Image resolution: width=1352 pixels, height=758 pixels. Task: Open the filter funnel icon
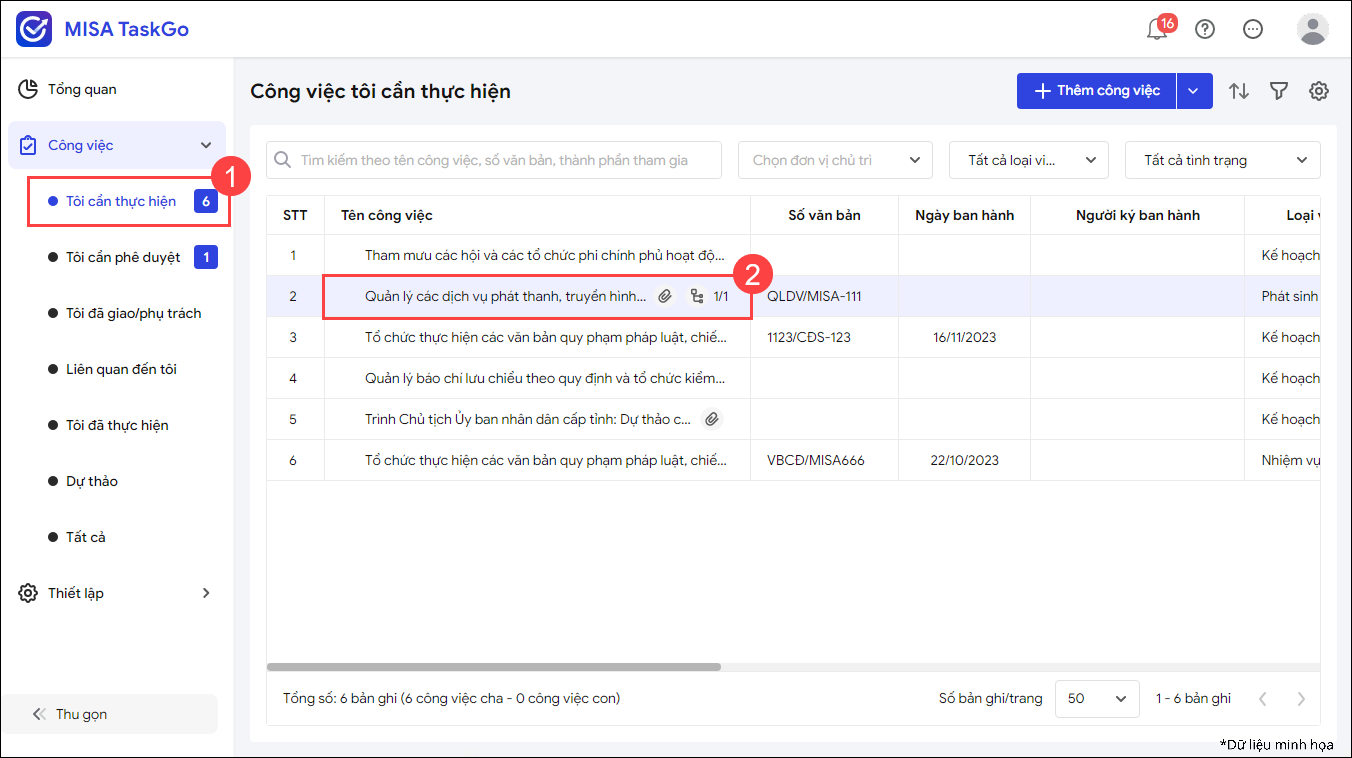(1279, 91)
